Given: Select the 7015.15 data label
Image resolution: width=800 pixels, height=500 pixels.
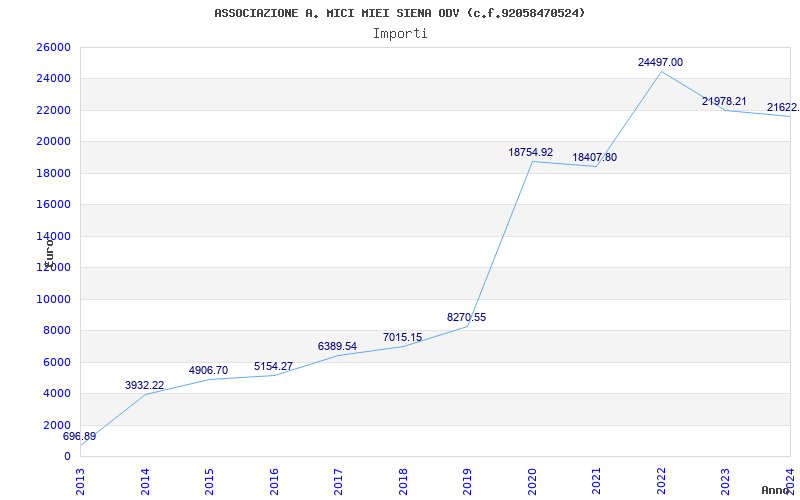Looking at the screenshot, I should [x=403, y=337].
